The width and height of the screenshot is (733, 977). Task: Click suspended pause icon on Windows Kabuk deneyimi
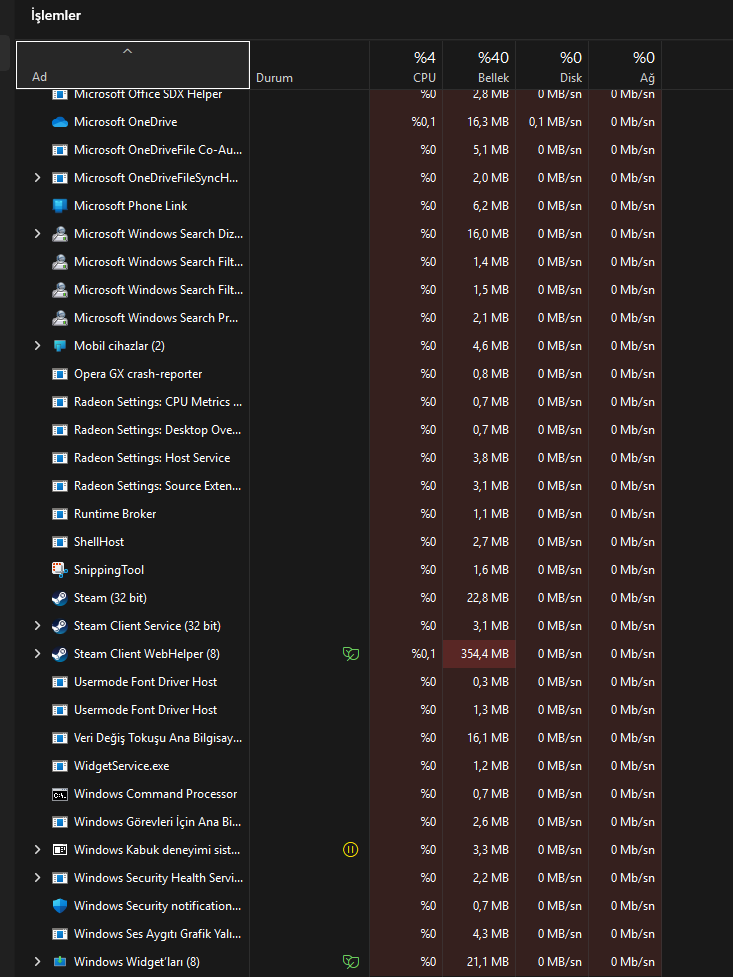click(x=351, y=849)
